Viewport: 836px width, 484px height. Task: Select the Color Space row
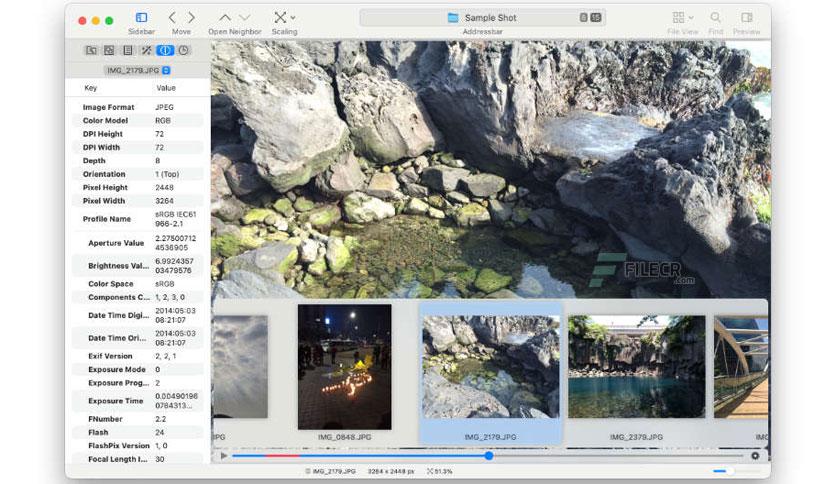pos(138,284)
